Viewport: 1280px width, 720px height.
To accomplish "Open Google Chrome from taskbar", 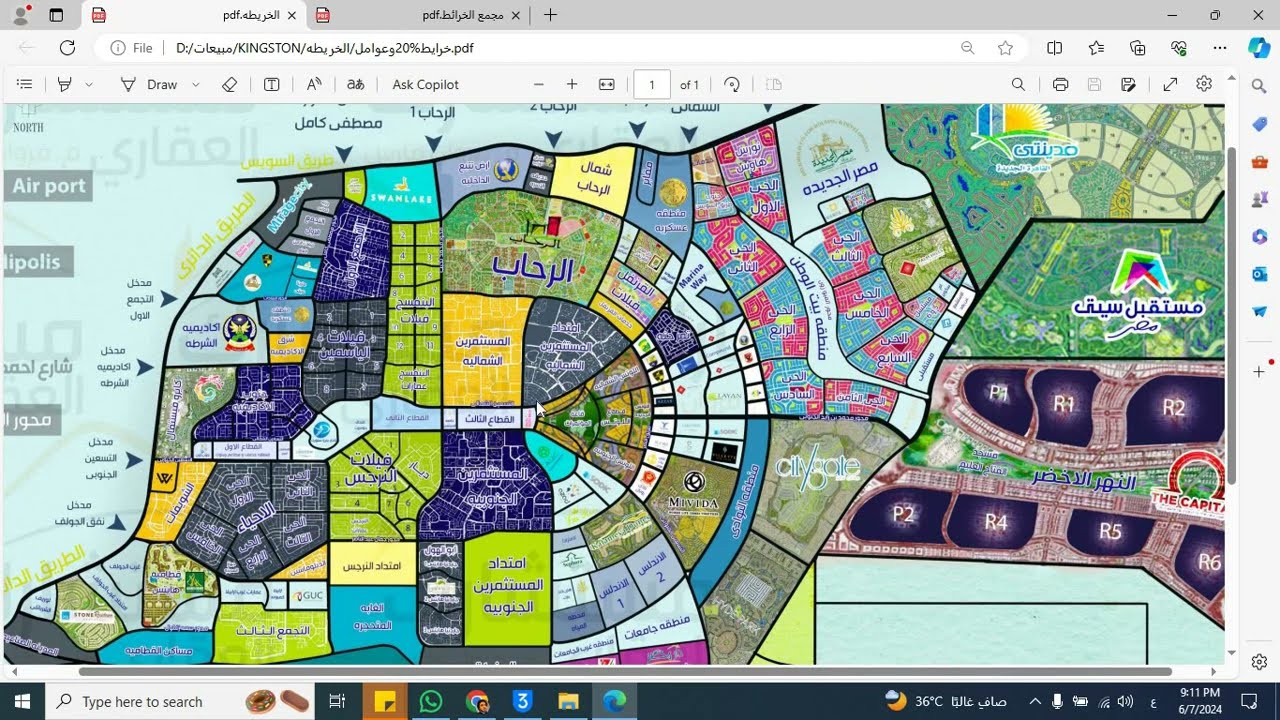I will click(477, 701).
